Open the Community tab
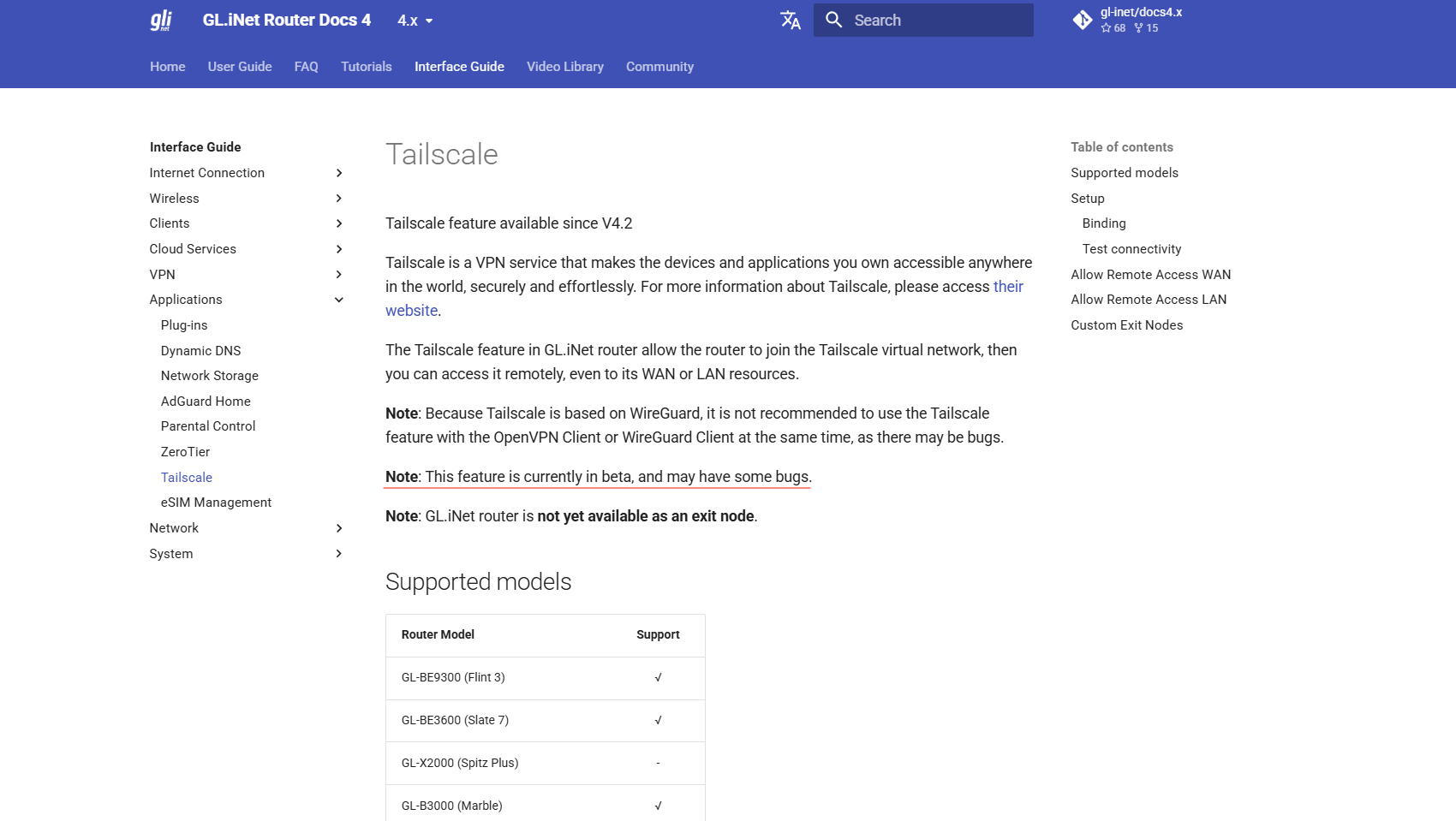 click(659, 67)
